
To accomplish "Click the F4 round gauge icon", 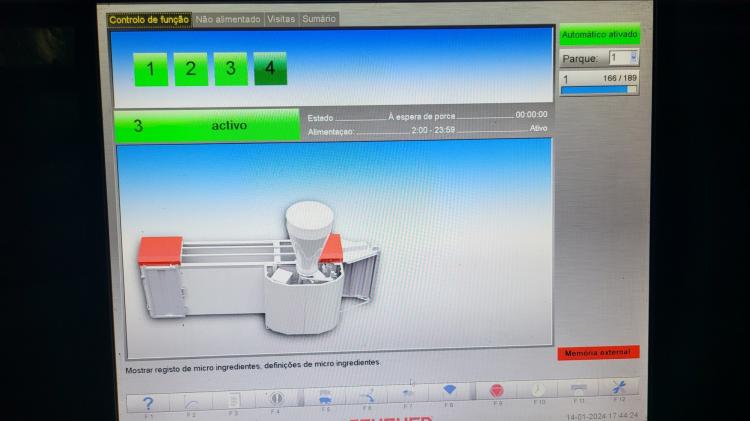I will pos(275,398).
